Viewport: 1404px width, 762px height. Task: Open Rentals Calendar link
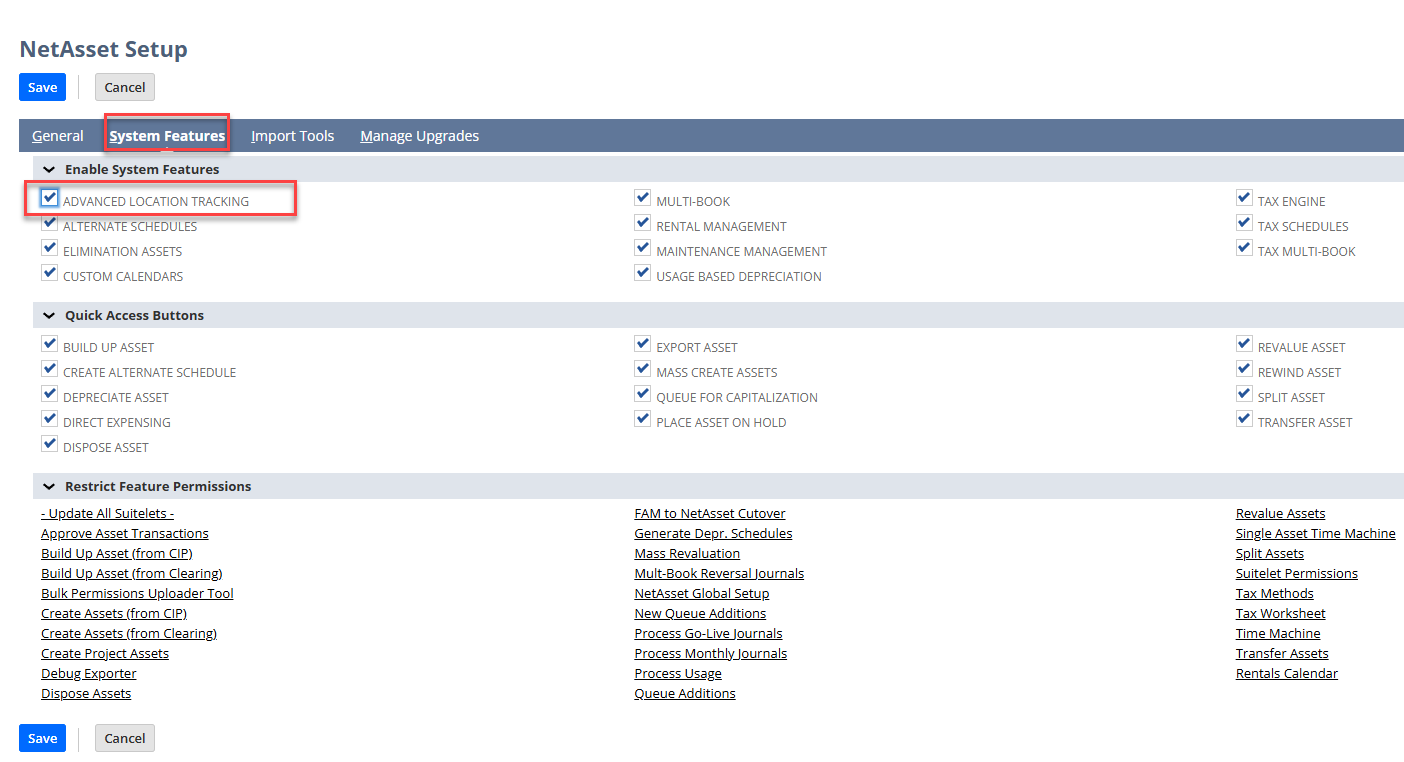pos(1286,673)
